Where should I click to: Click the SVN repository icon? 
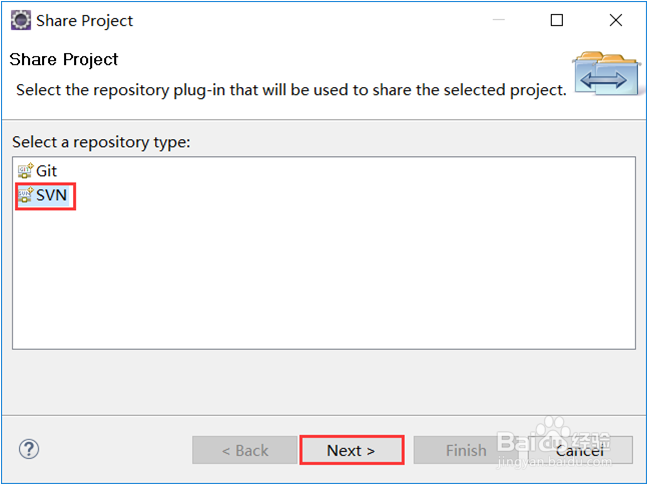pos(25,195)
